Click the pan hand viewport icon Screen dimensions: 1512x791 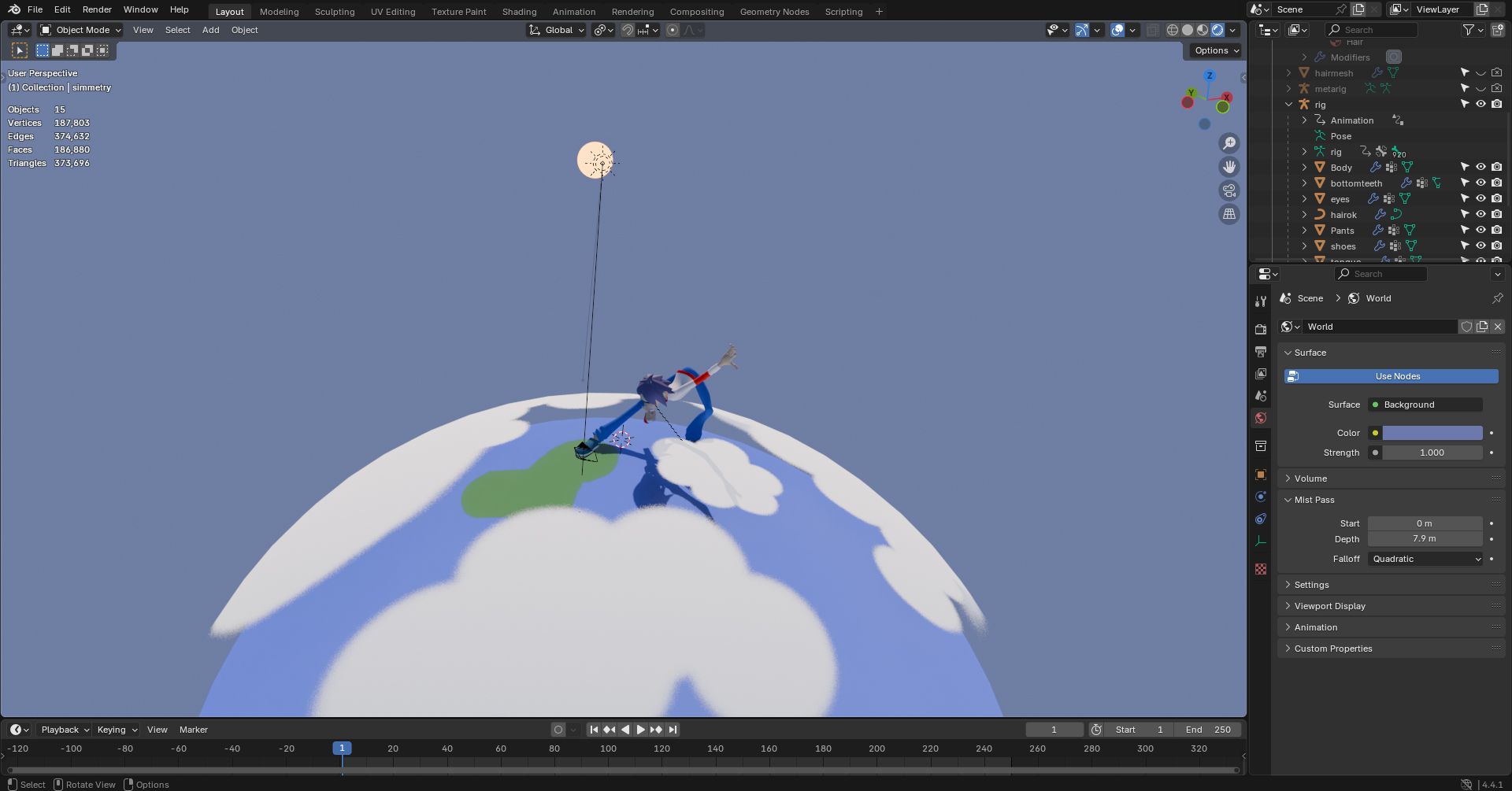coord(1229,167)
